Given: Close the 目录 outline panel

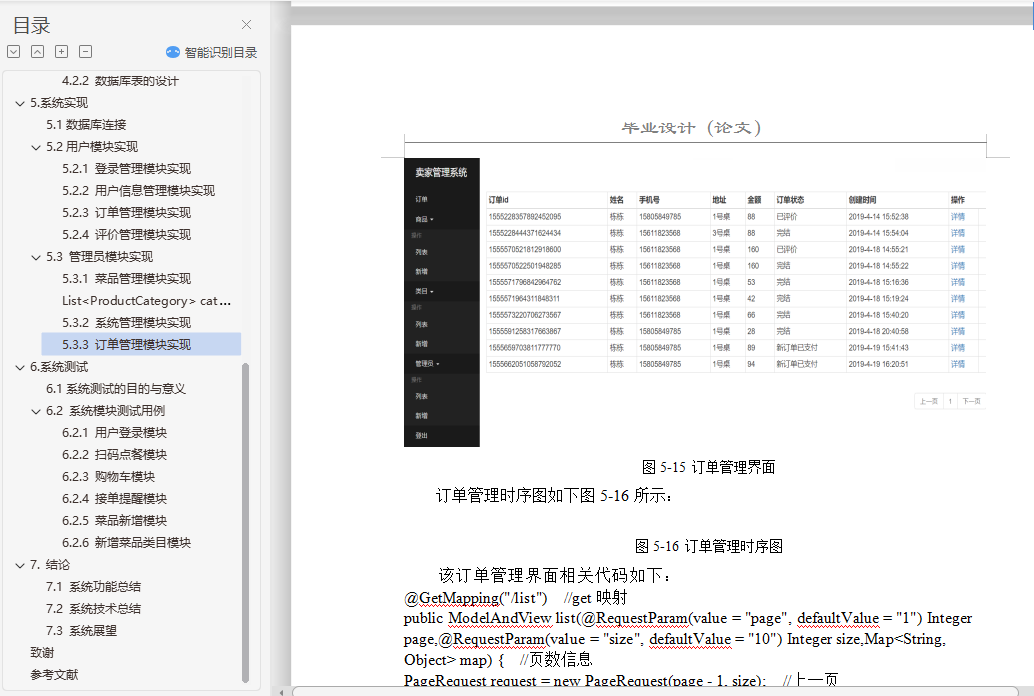Looking at the screenshot, I should (247, 25).
